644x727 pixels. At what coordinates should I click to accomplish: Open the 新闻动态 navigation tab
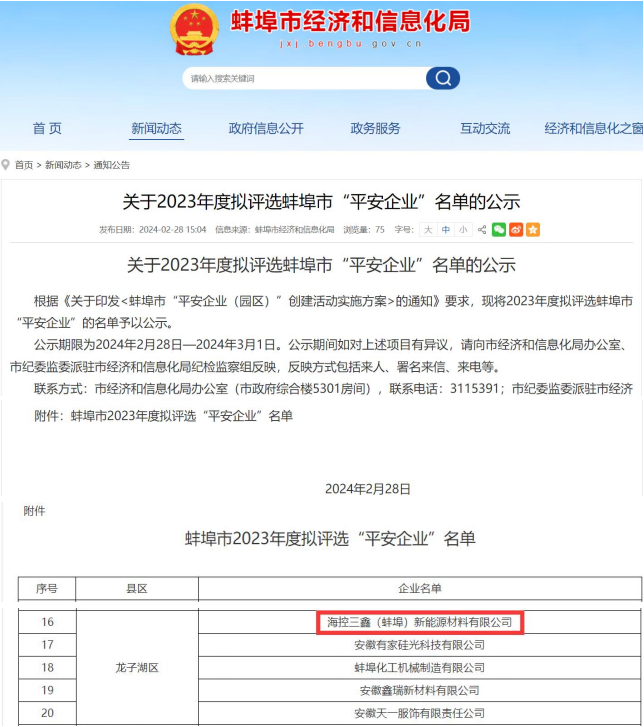[x=156, y=128]
